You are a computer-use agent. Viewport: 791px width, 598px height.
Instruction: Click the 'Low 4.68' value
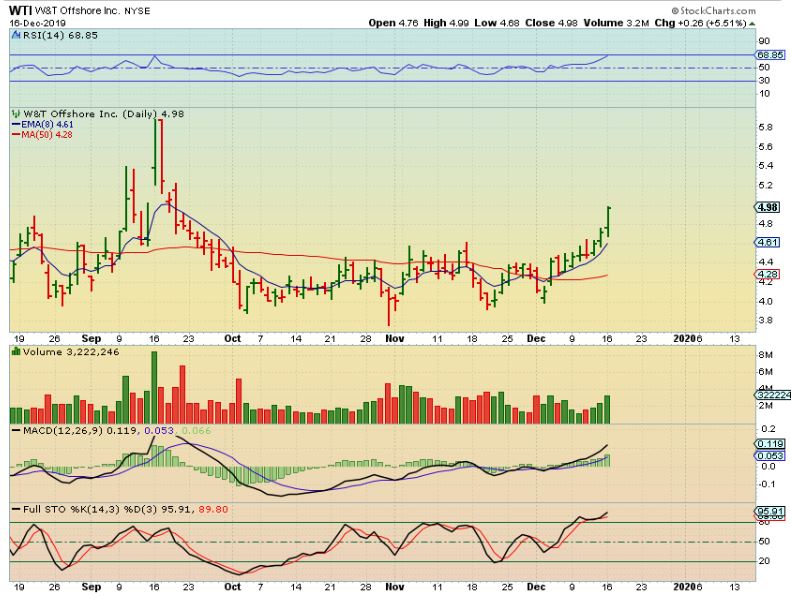tap(497, 23)
